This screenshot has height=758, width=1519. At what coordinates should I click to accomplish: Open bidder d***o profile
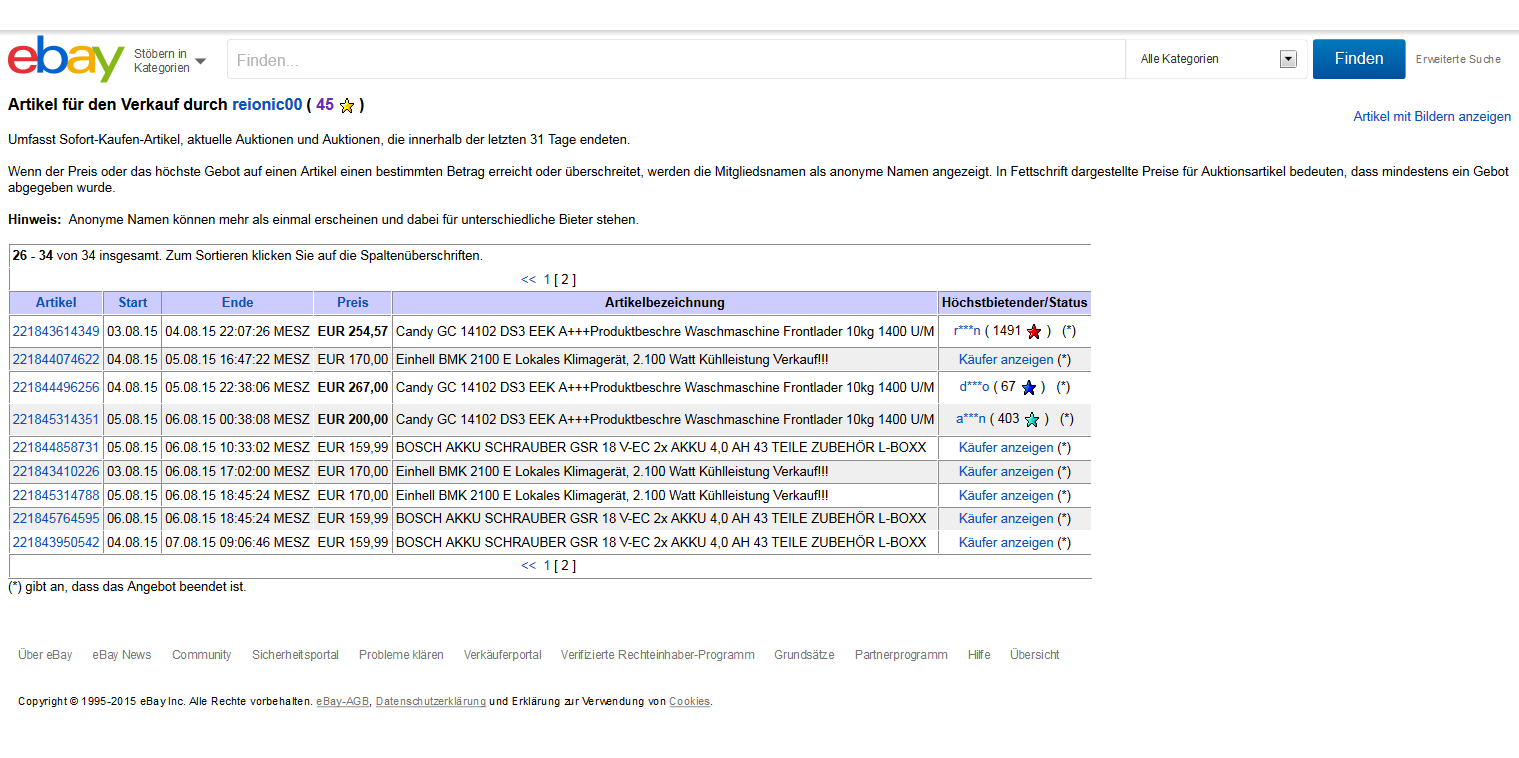click(x=974, y=386)
